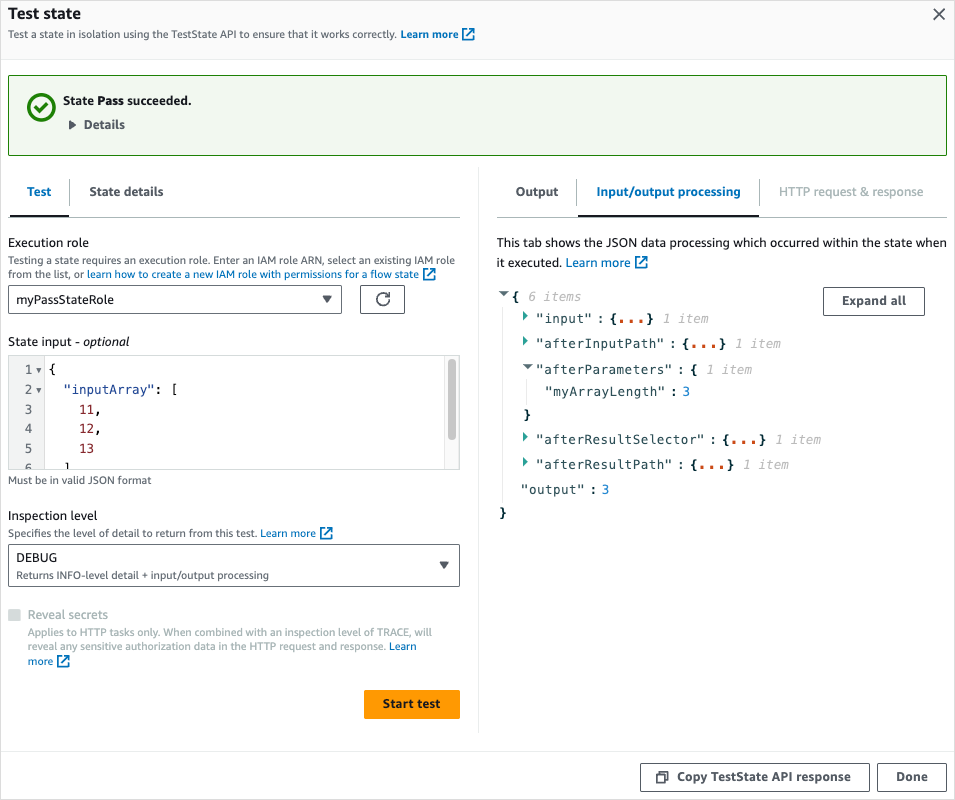Click the State input editor scrollbar
The height and width of the screenshot is (800, 955).
[x=452, y=400]
